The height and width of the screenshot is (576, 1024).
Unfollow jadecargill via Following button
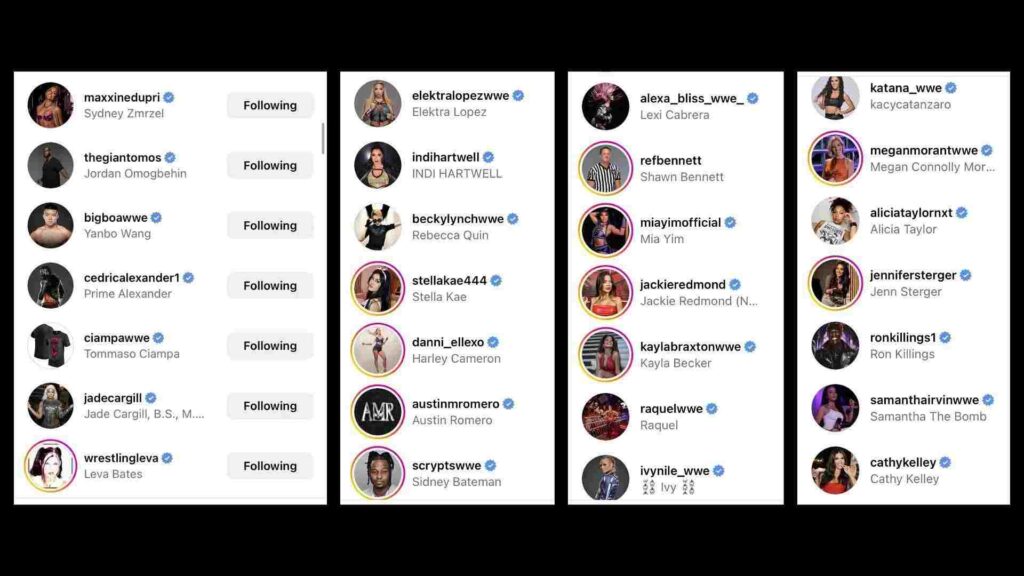[x=270, y=406]
